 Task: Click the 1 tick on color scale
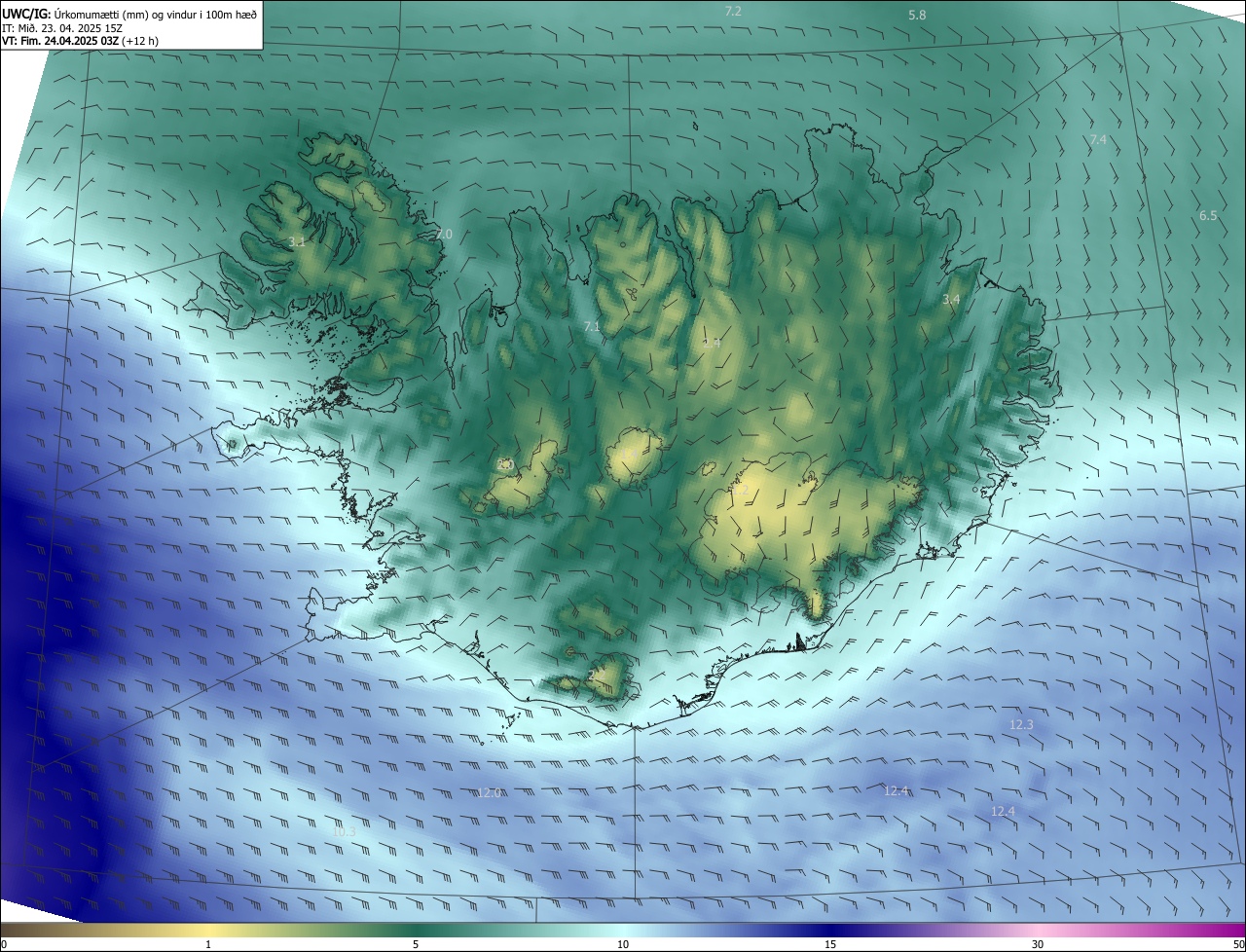tap(208, 944)
